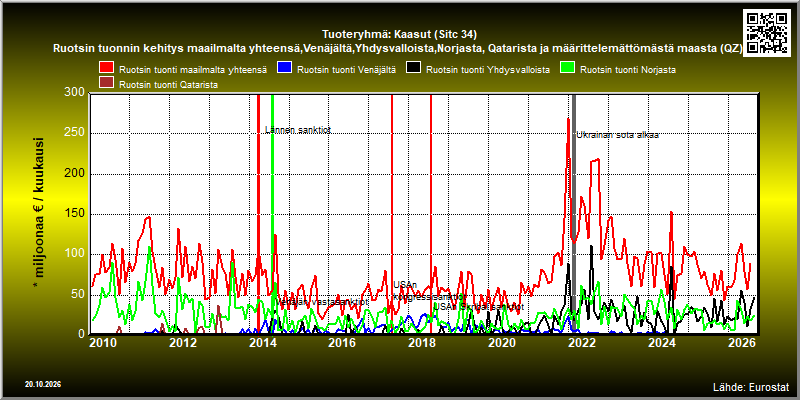Image resolution: width=800 pixels, height=400 pixels.
Task: Click the black legend swatch for Yhdysvalloista
Action: point(413,68)
